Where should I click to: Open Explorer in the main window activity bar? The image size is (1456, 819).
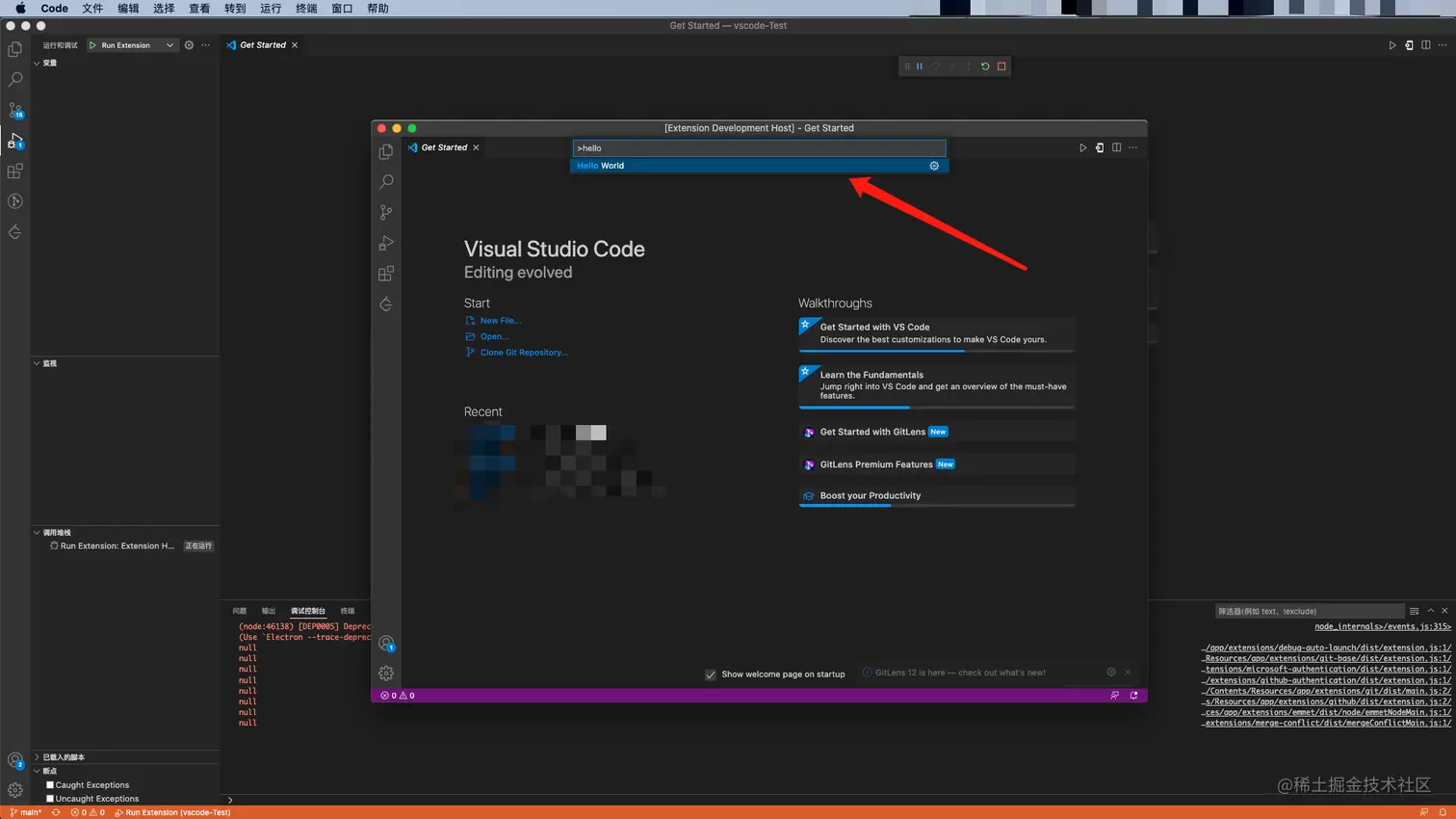(x=15, y=49)
